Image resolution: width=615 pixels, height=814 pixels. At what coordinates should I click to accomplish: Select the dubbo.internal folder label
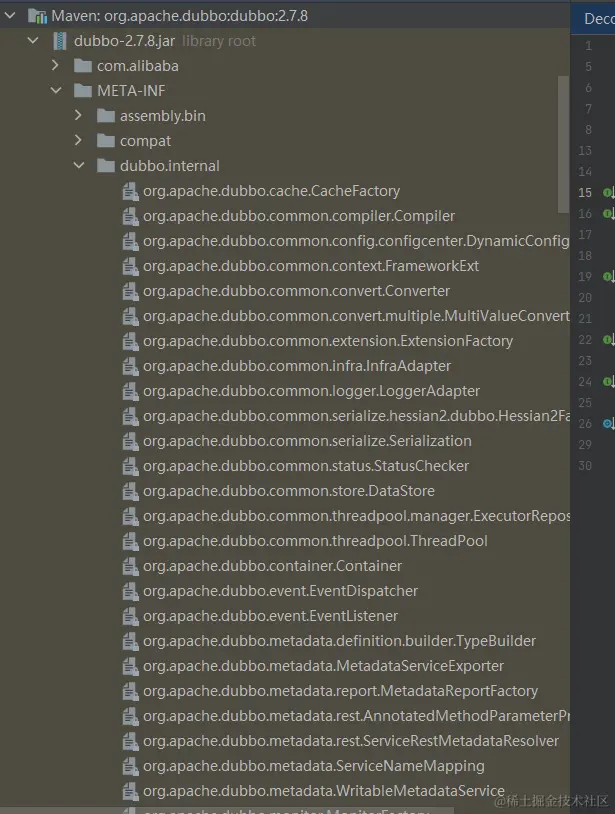click(170, 166)
